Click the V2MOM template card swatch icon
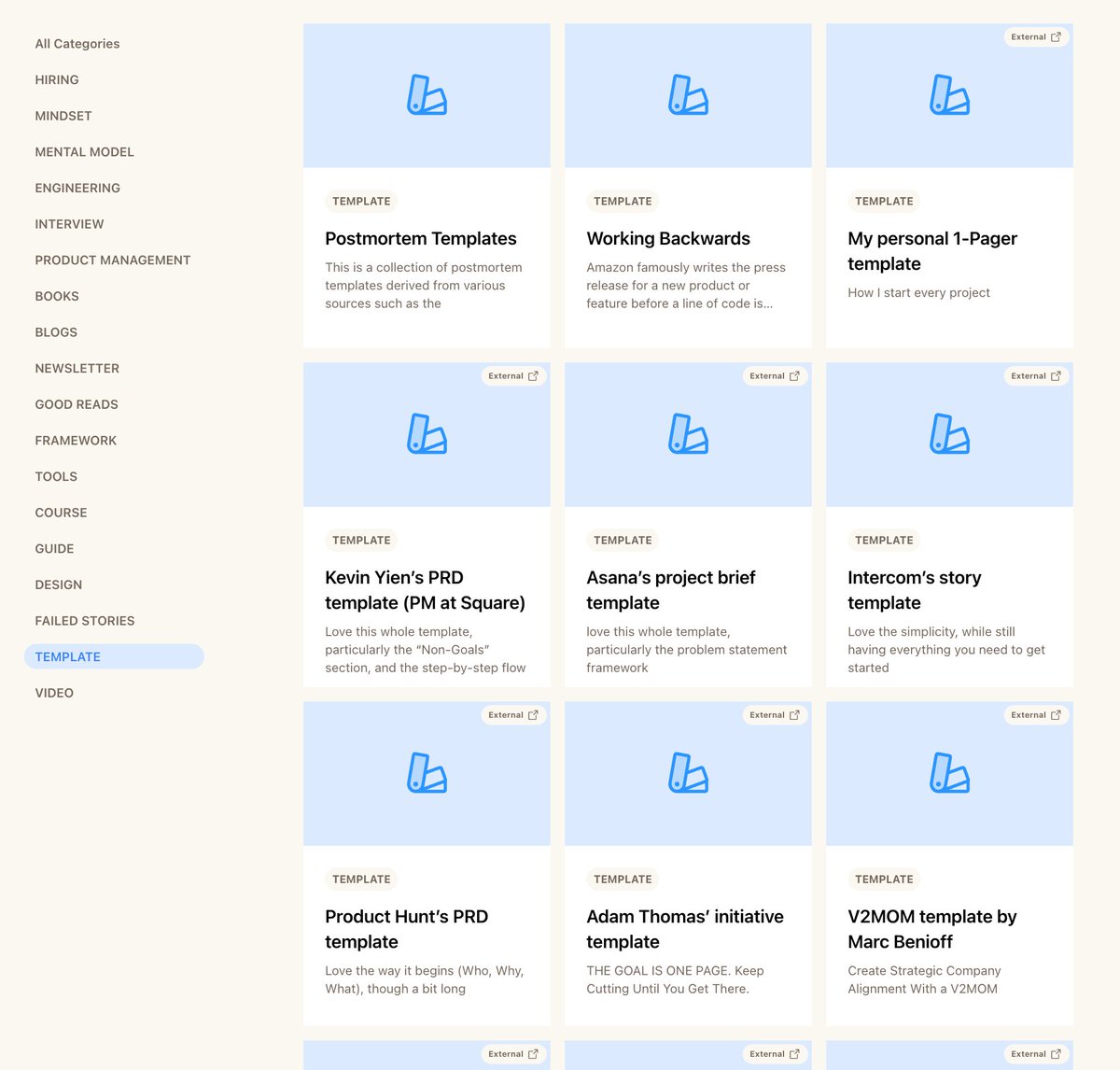 (x=949, y=773)
